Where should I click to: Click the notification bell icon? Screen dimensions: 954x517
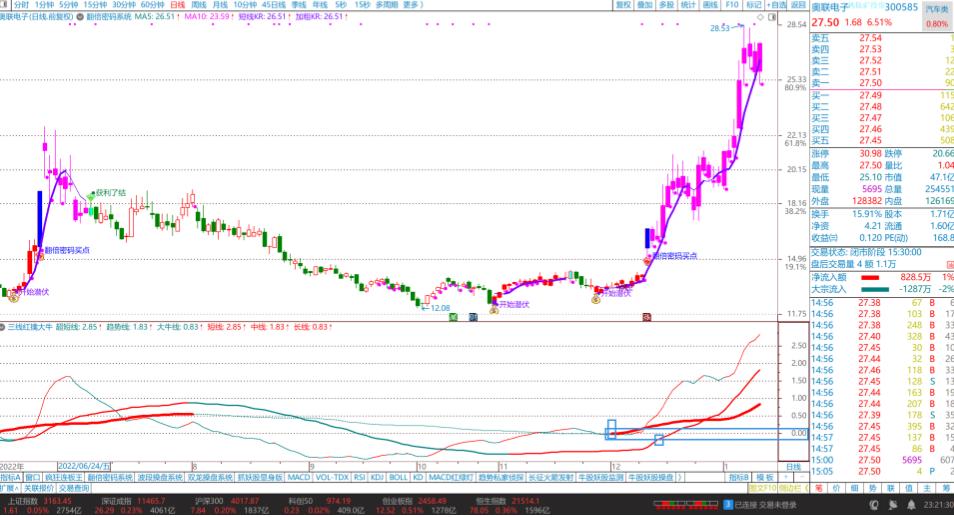(x=911, y=505)
